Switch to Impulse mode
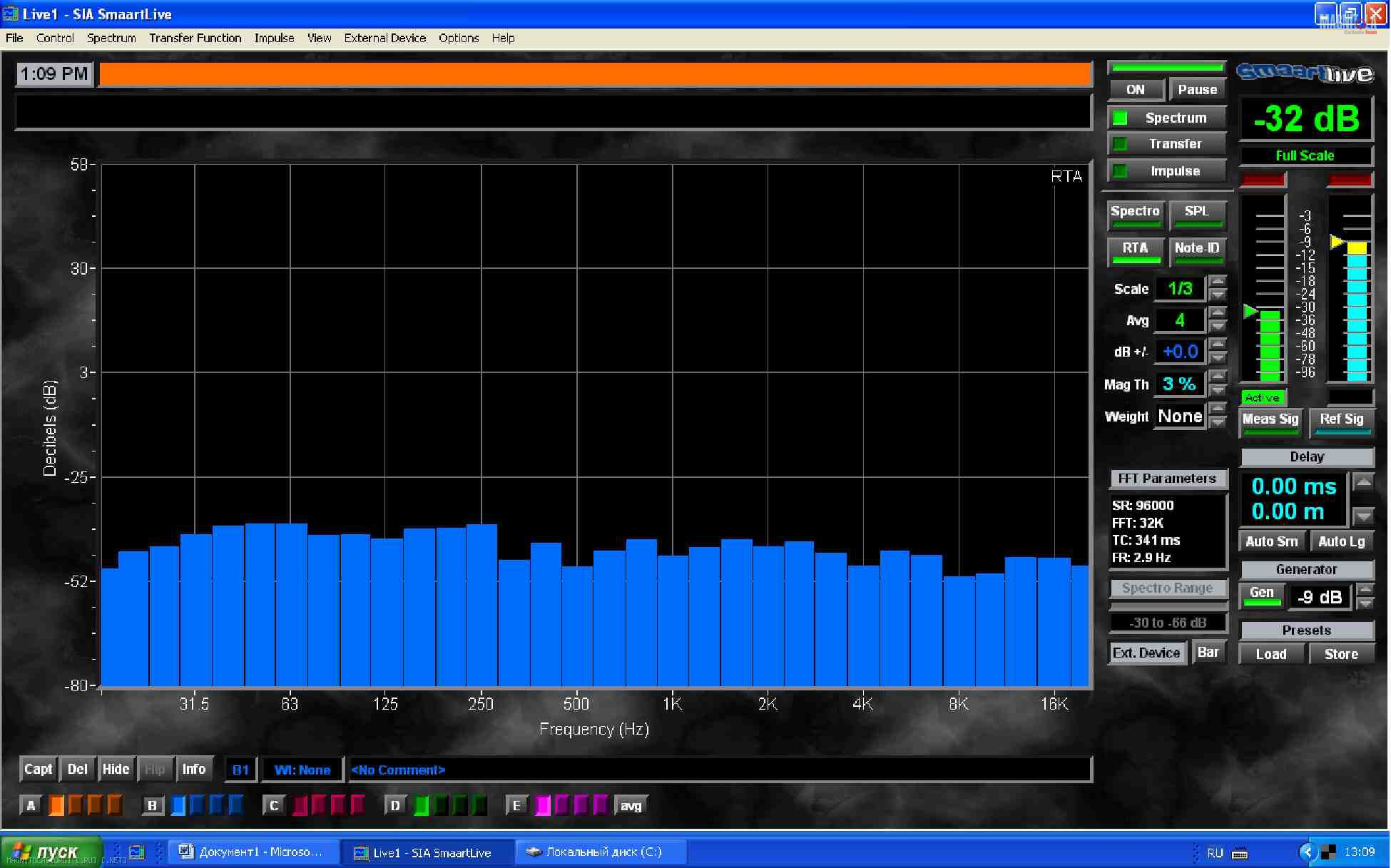Image resolution: width=1391 pixels, height=868 pixels. pyautogui.click(x=1167, y=171)
